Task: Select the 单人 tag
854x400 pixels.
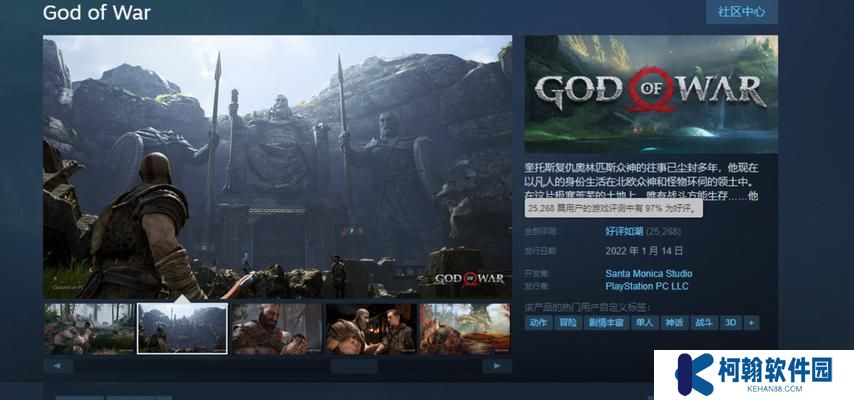Action: tap(645, 323)
